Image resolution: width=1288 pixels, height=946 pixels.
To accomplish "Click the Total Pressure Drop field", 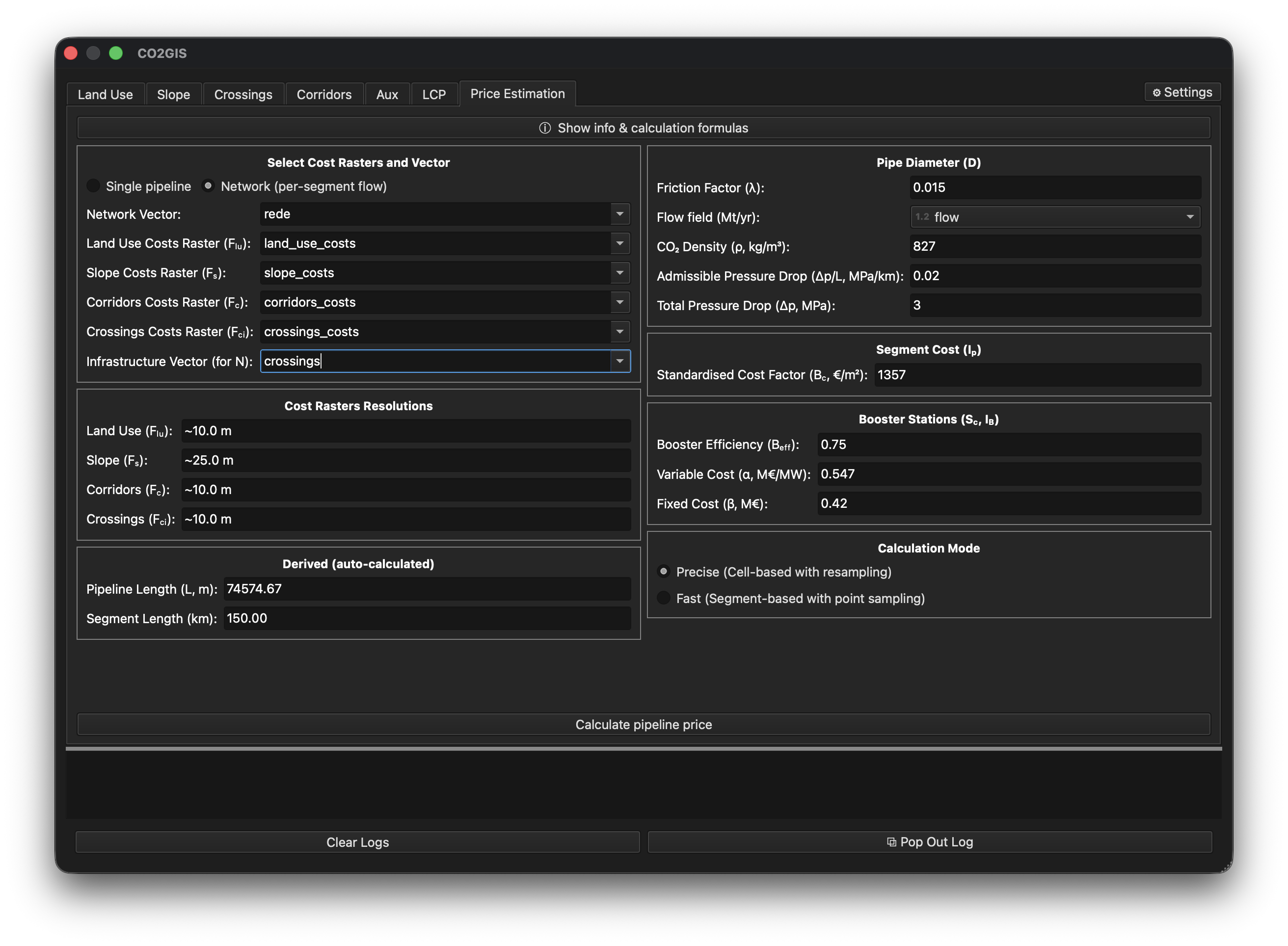I will click(x=1055, y=305).
